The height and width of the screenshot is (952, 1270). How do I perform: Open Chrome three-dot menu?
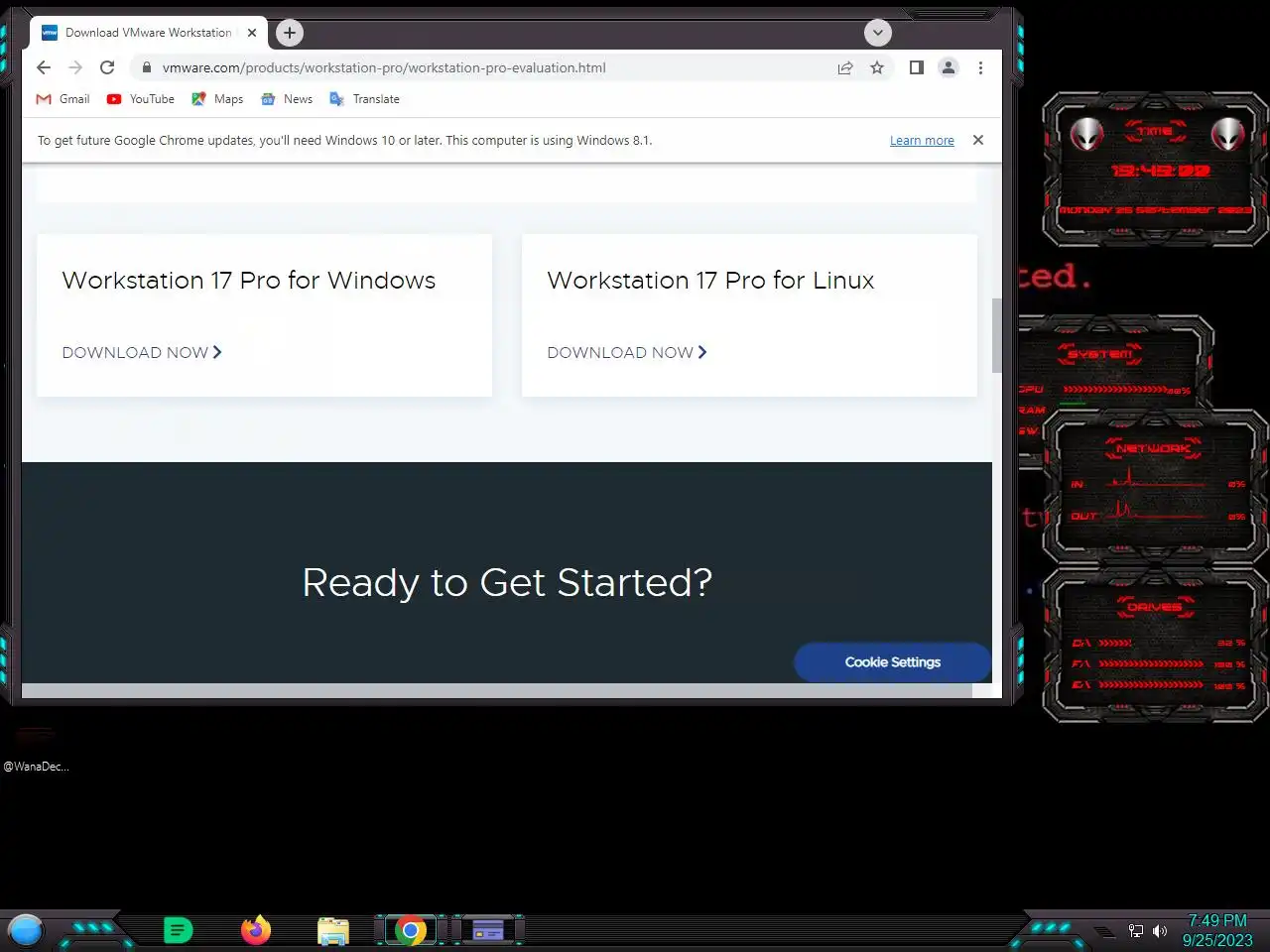click(x=980, y=67)
